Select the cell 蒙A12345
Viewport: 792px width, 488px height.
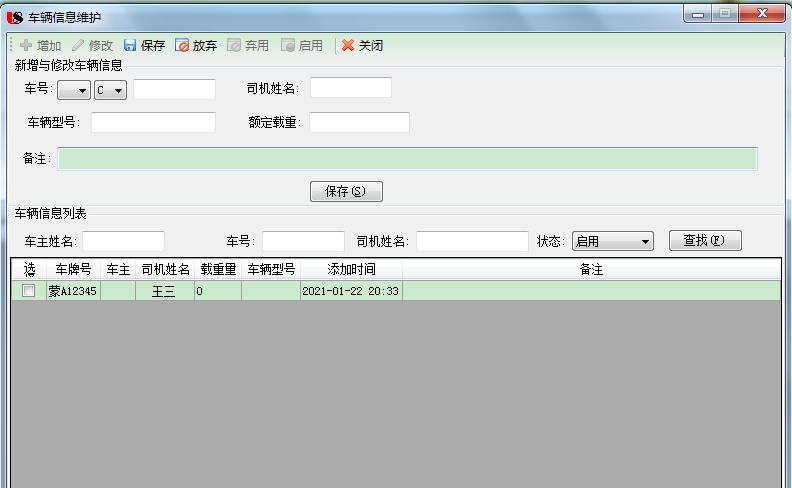click(x=74, y=291)
